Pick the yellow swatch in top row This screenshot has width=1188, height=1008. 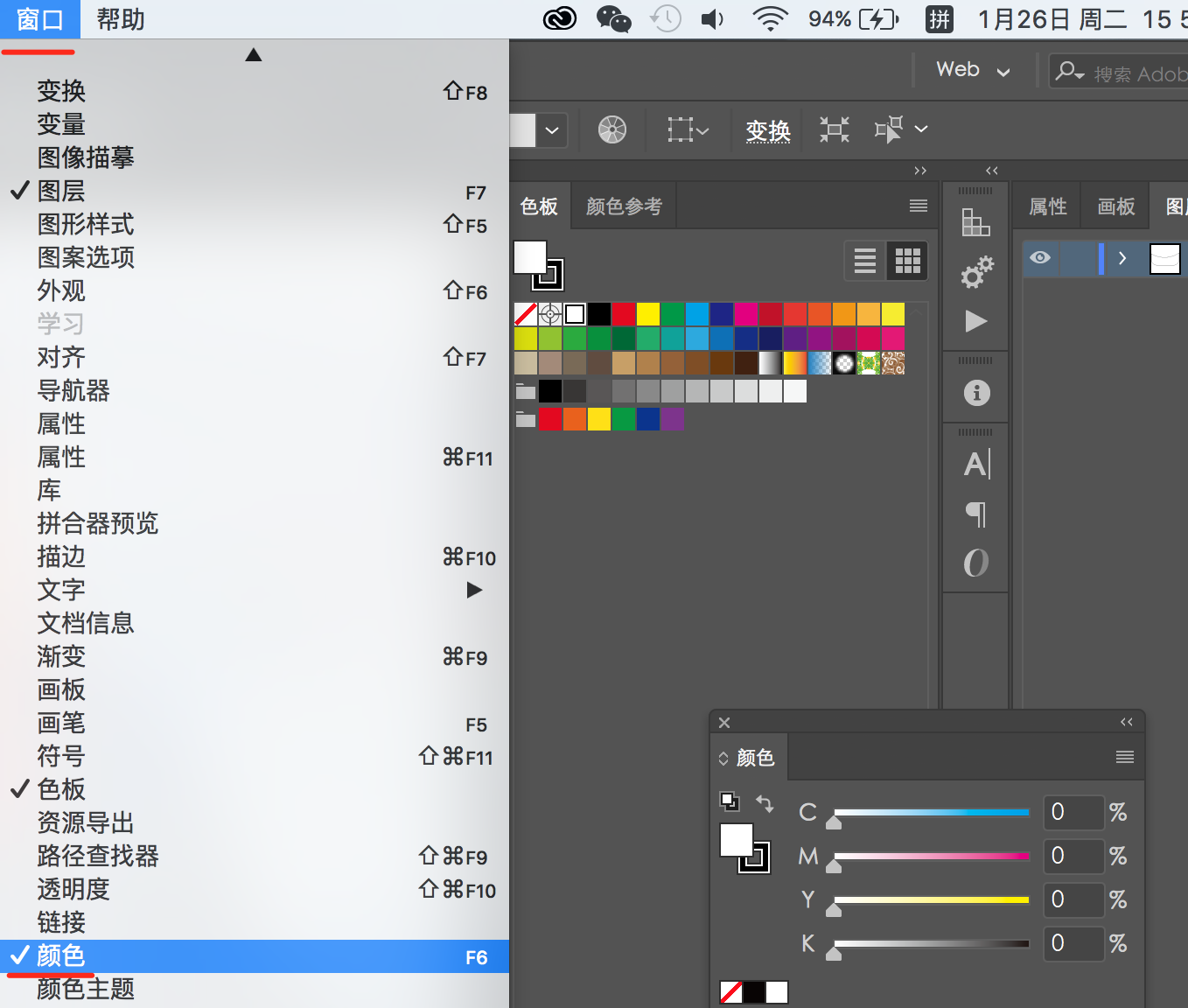pyautogui.click(x=648, y=313)
